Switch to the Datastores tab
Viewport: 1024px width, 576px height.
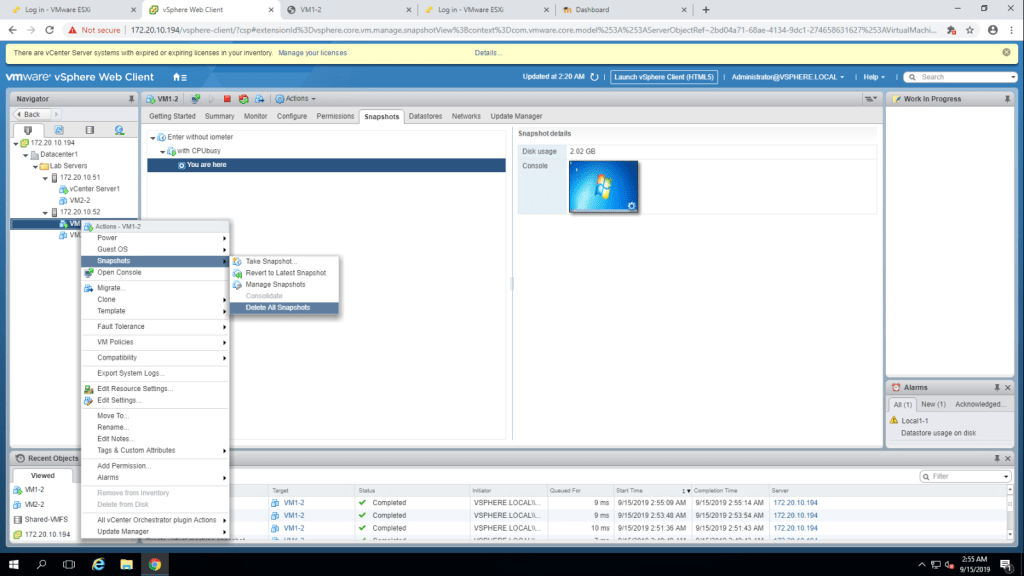(425, 116)
